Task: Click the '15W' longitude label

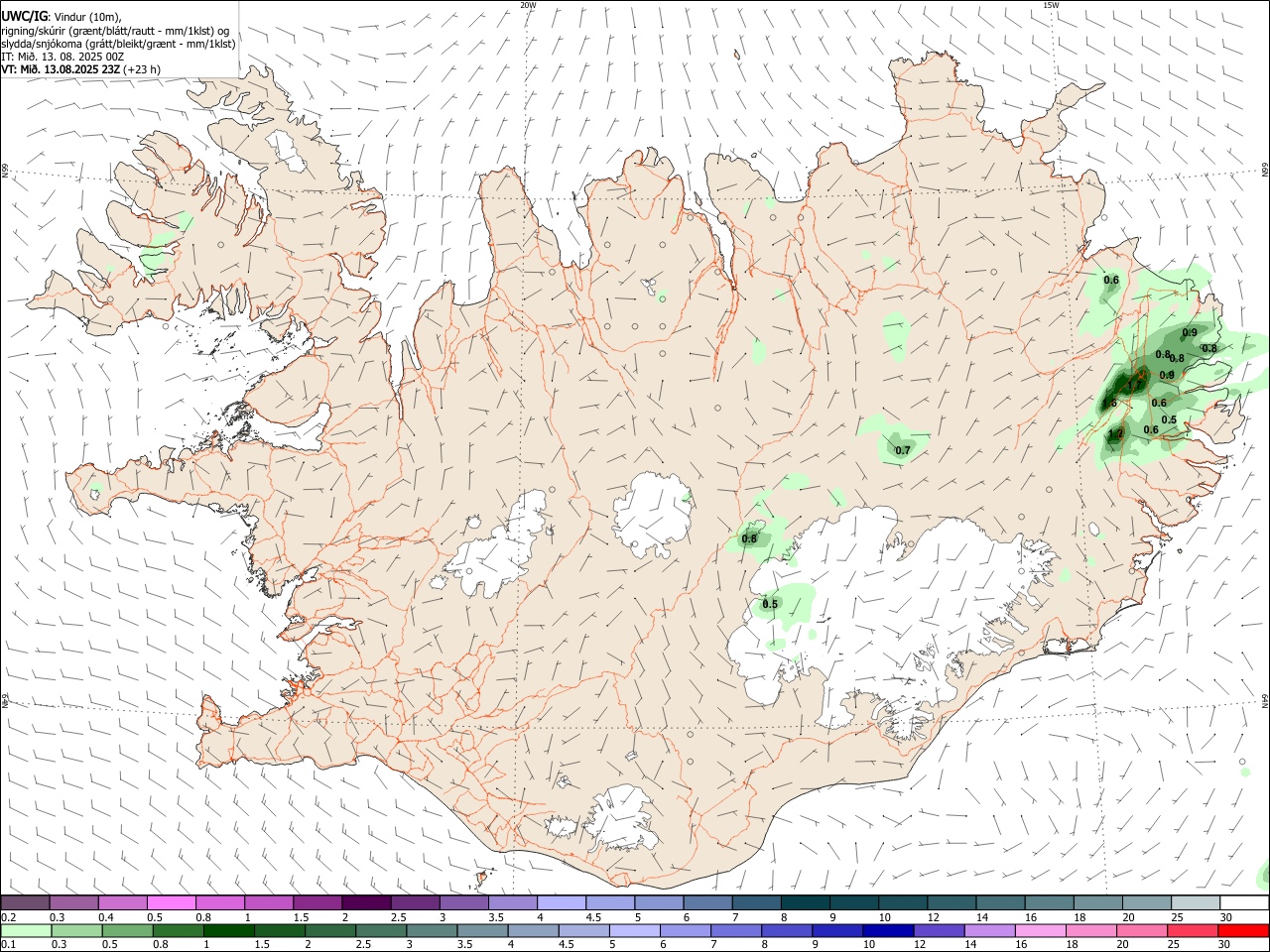Action: coord(1051,5)
